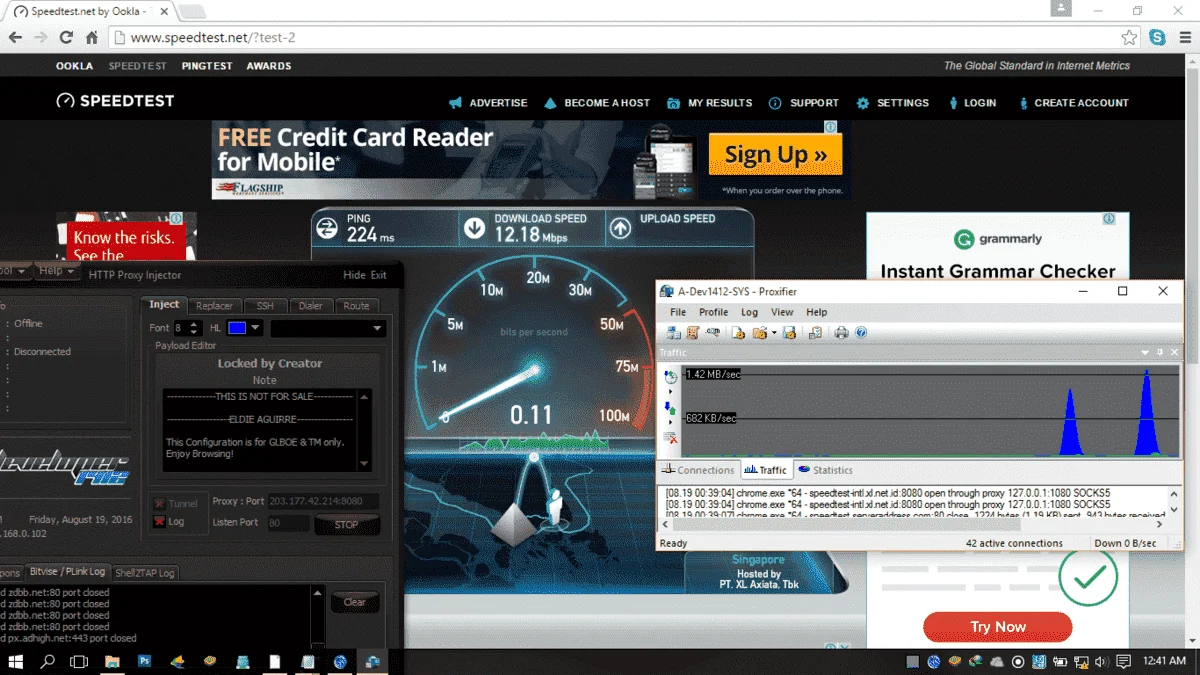Select the Replacer tab in Injector

pyautogui.click(x=214, y=306)
